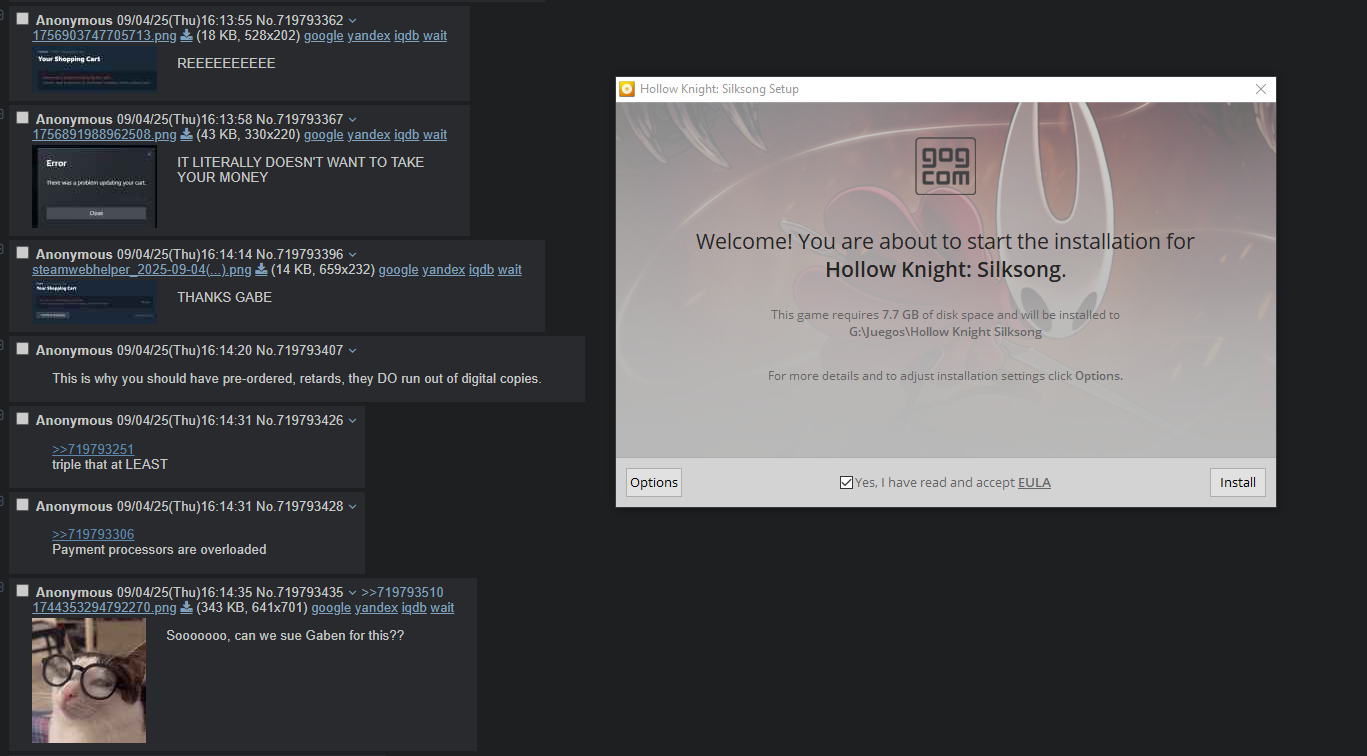Search iqdb for the Error cart image

click(407, 135)
